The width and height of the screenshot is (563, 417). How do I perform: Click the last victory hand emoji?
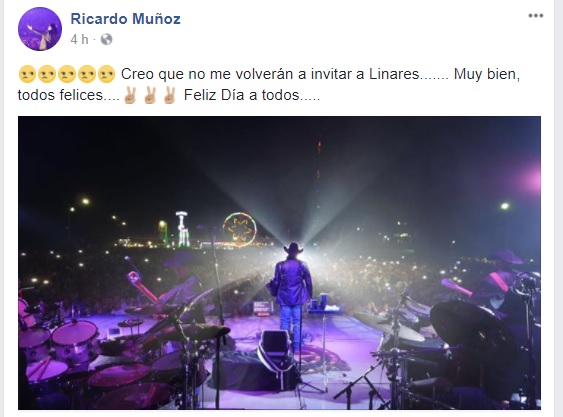coord(169,95)
